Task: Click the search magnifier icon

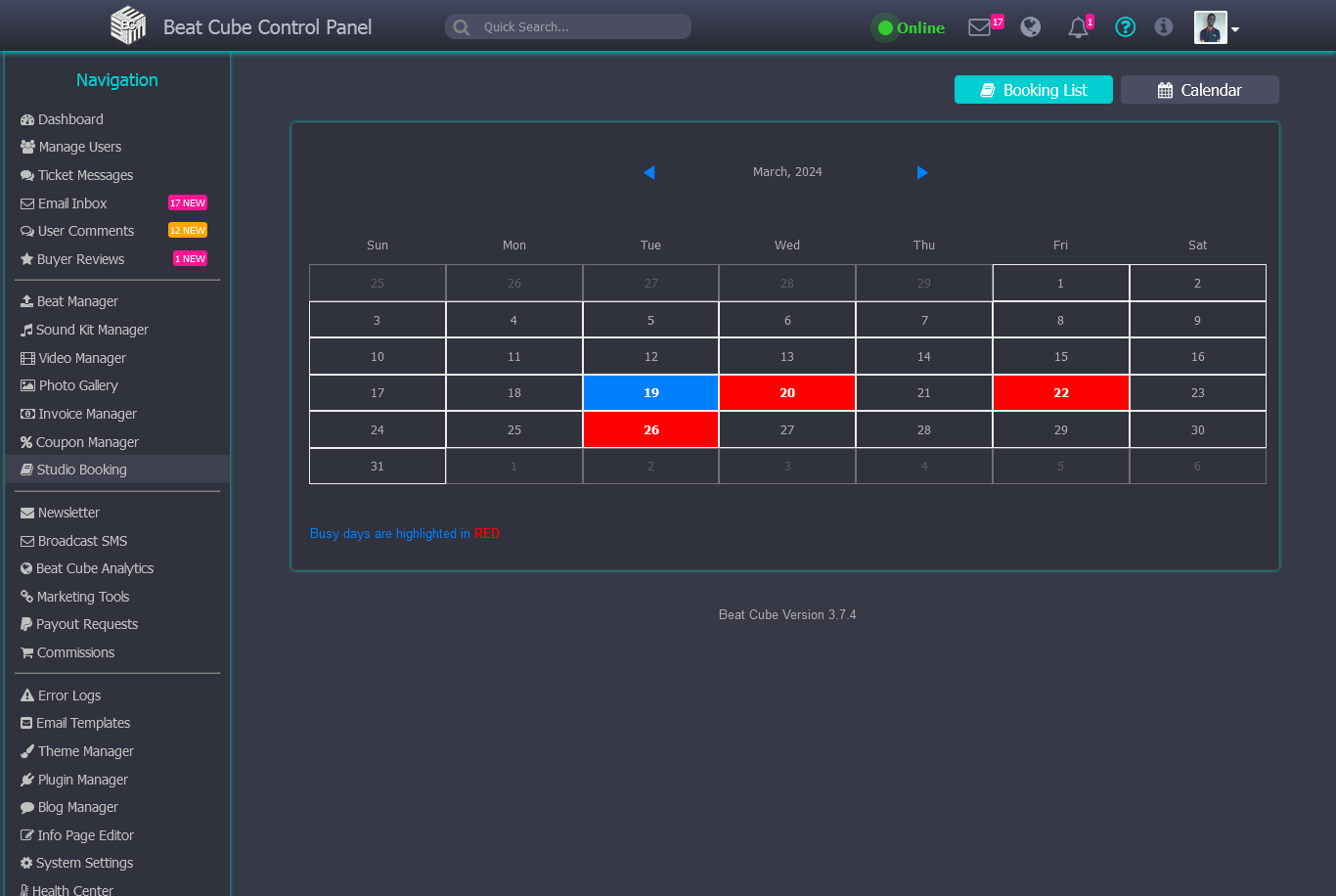Action: 462,27
